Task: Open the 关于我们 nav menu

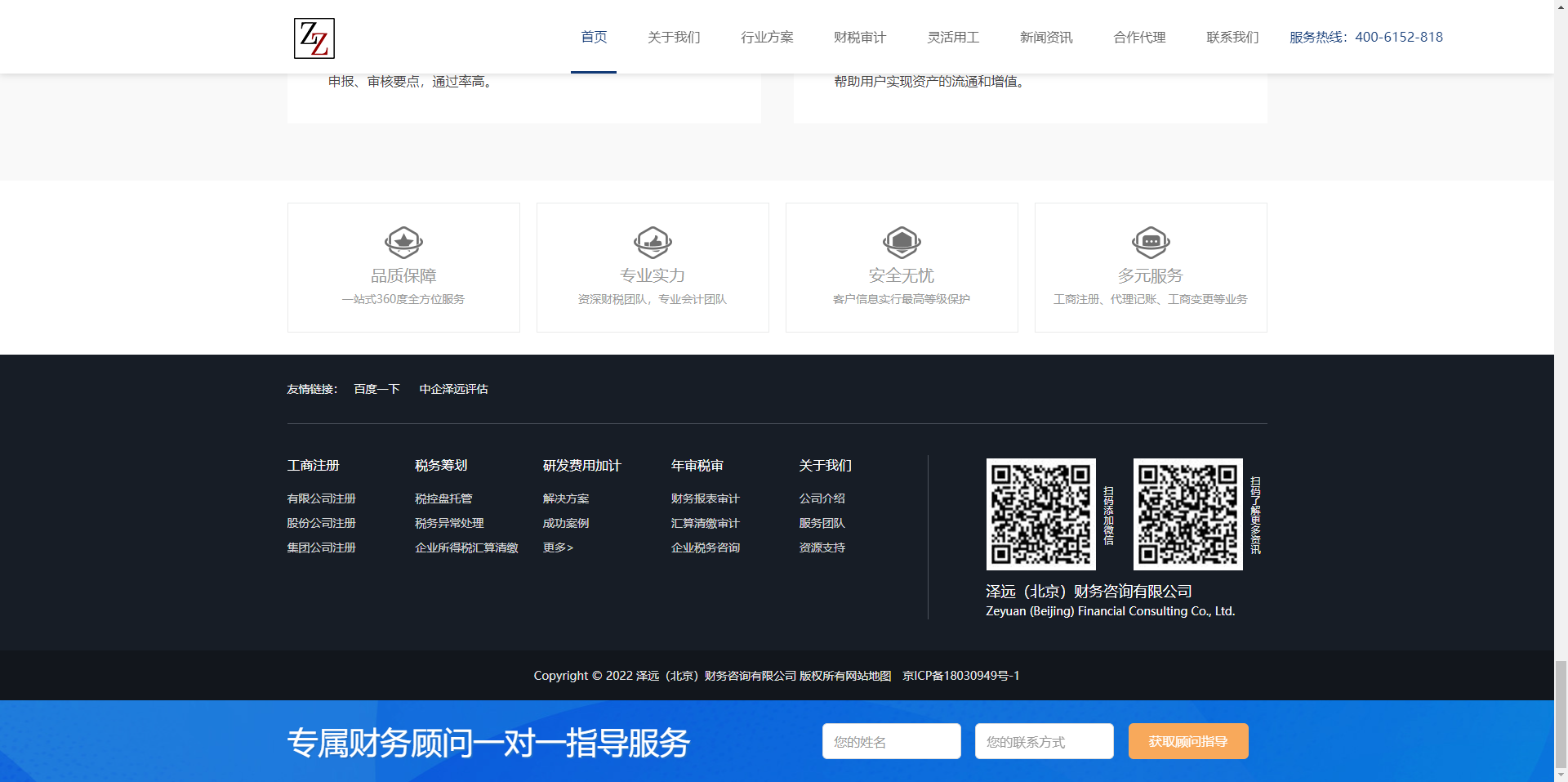Action: click(x=674, y=37)
